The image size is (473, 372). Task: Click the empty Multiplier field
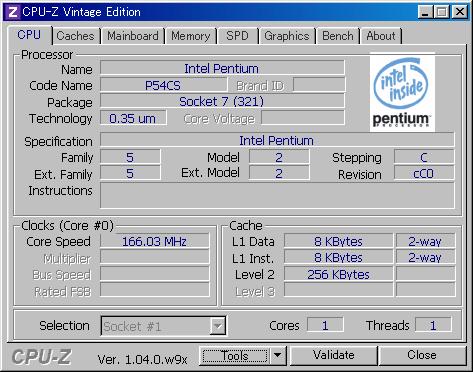click(x=154, y=257)
